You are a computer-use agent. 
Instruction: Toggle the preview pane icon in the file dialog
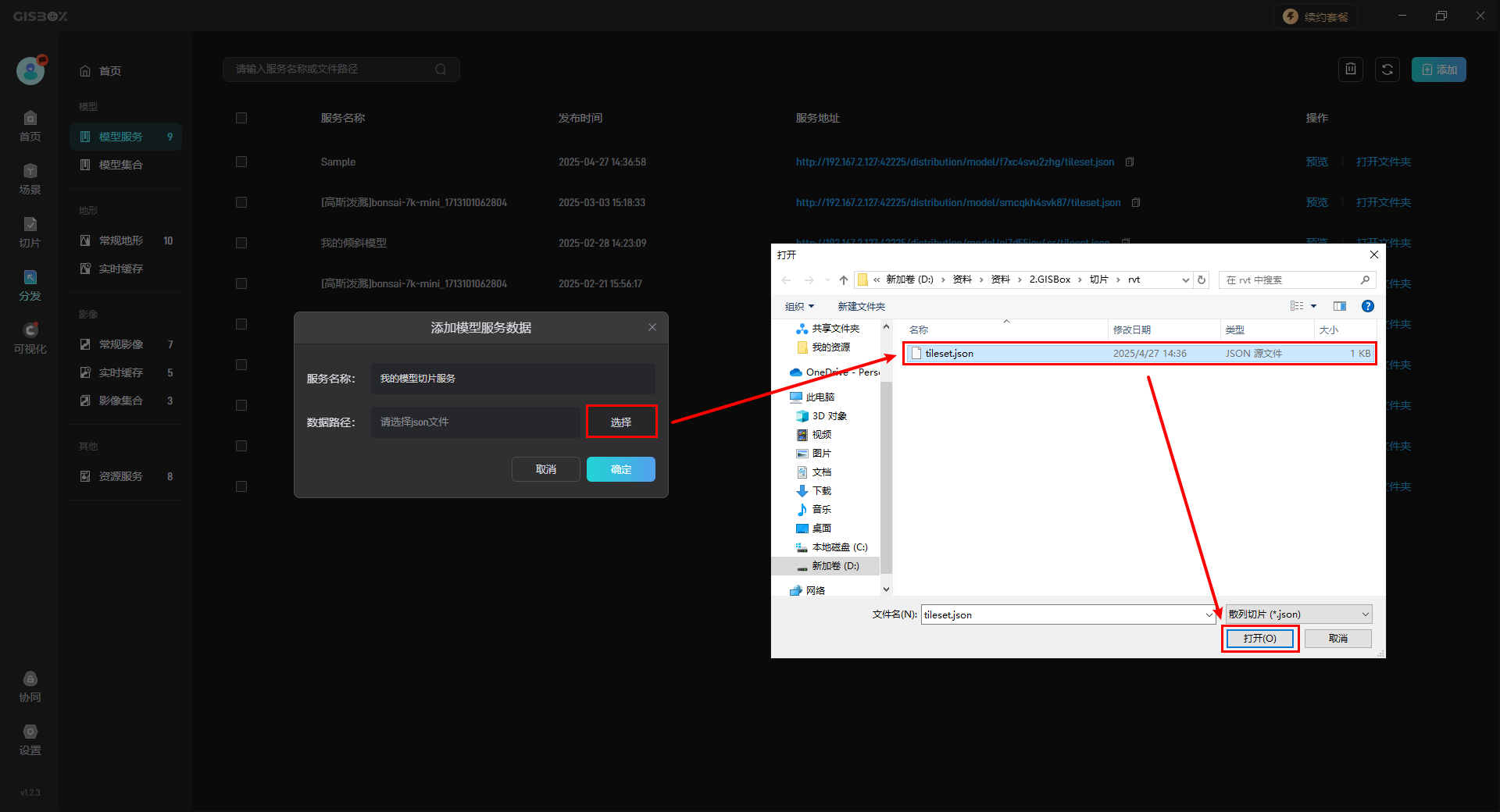[x=1339, y=306]
